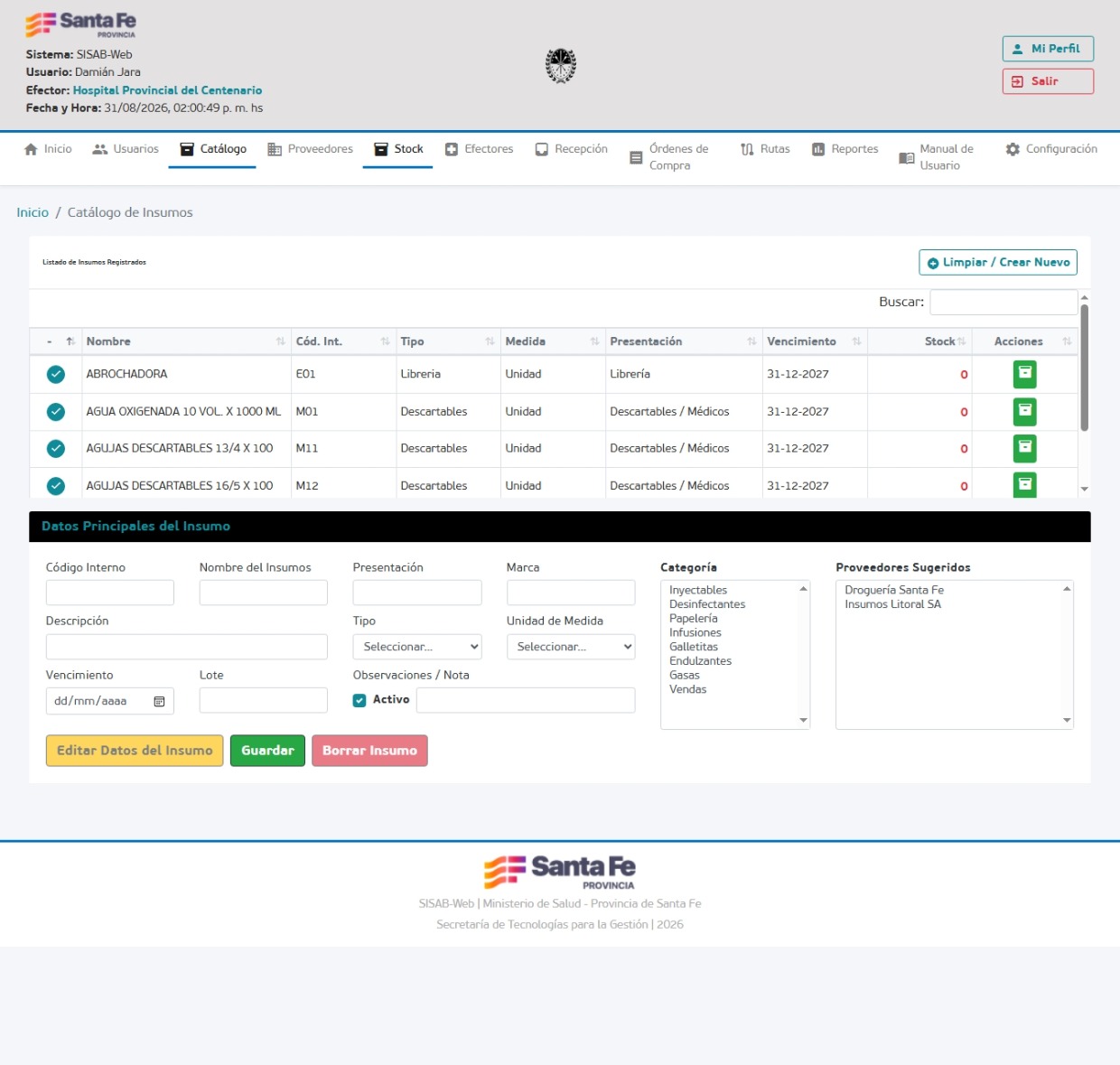Switch to the Proveedores menu item

click(x=311, y=149)
